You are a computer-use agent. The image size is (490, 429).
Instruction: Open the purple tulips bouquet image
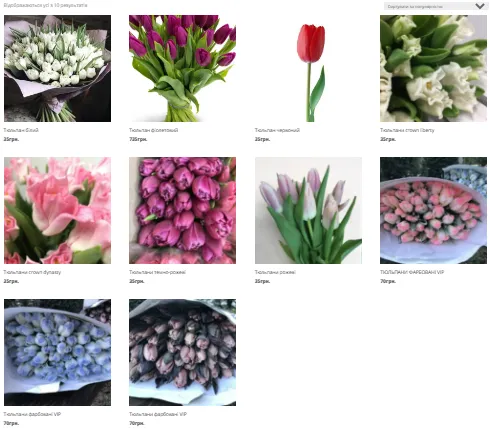(x=182, y=68)
